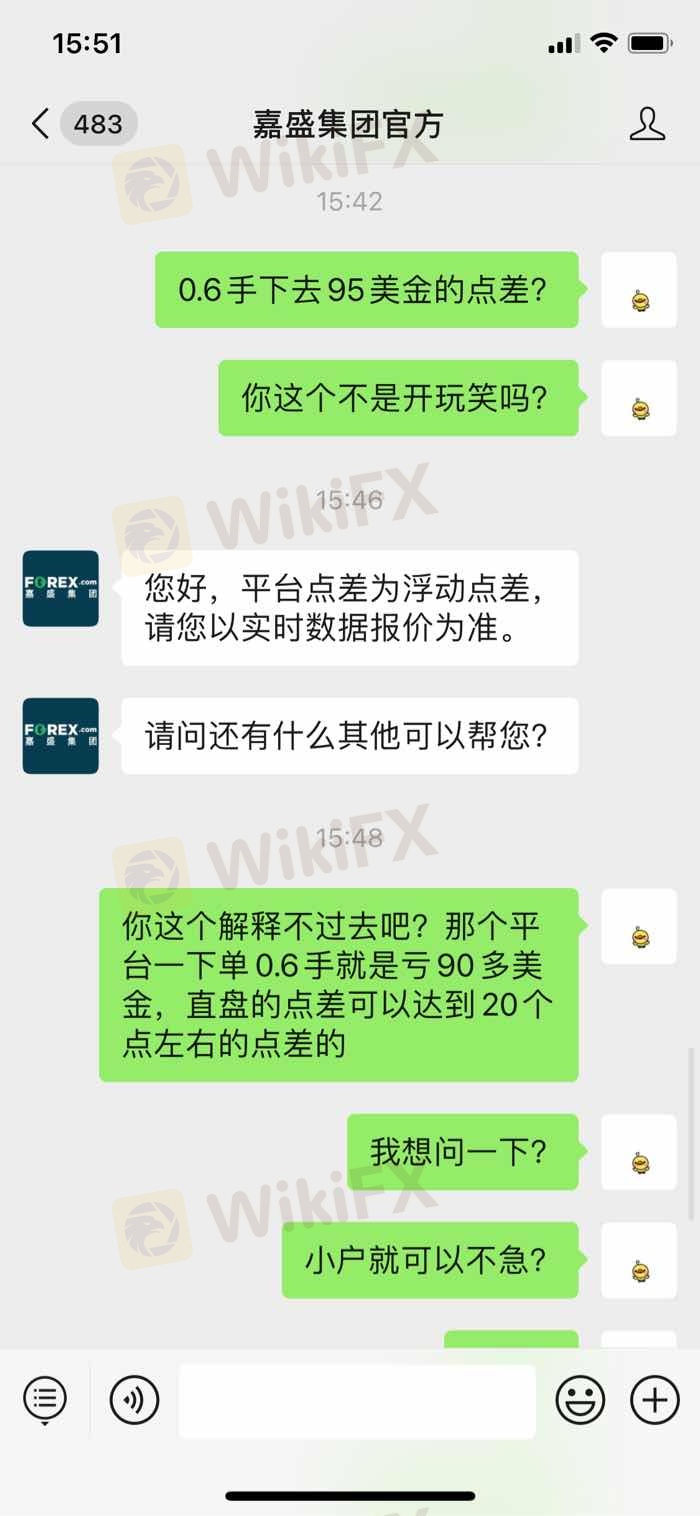Tap the message text input field
Viewport: 700px width, 1516px height.
click(357, 1401)
